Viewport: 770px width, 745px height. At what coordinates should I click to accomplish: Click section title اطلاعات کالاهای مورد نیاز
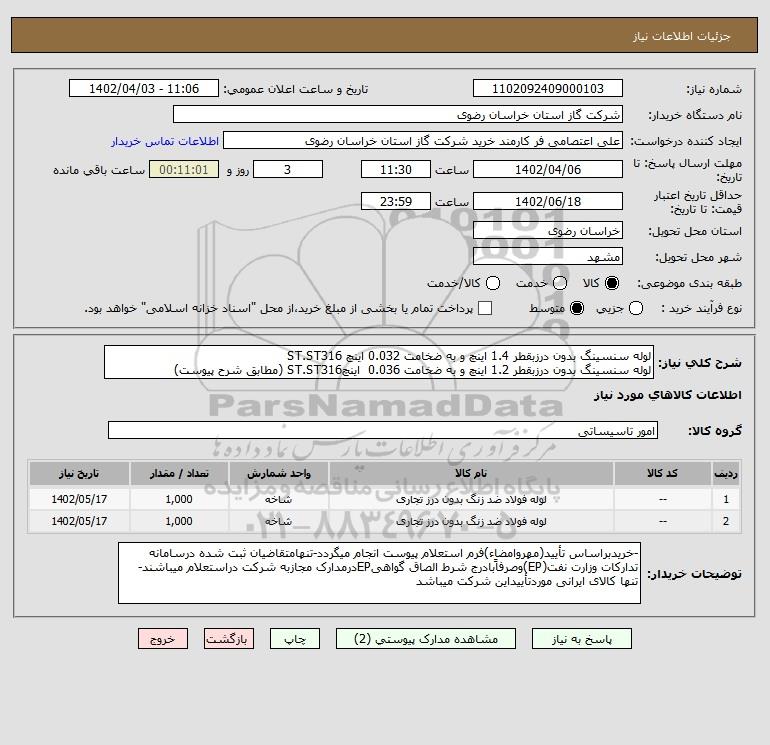pyautogui.click(x=668, y=395)
